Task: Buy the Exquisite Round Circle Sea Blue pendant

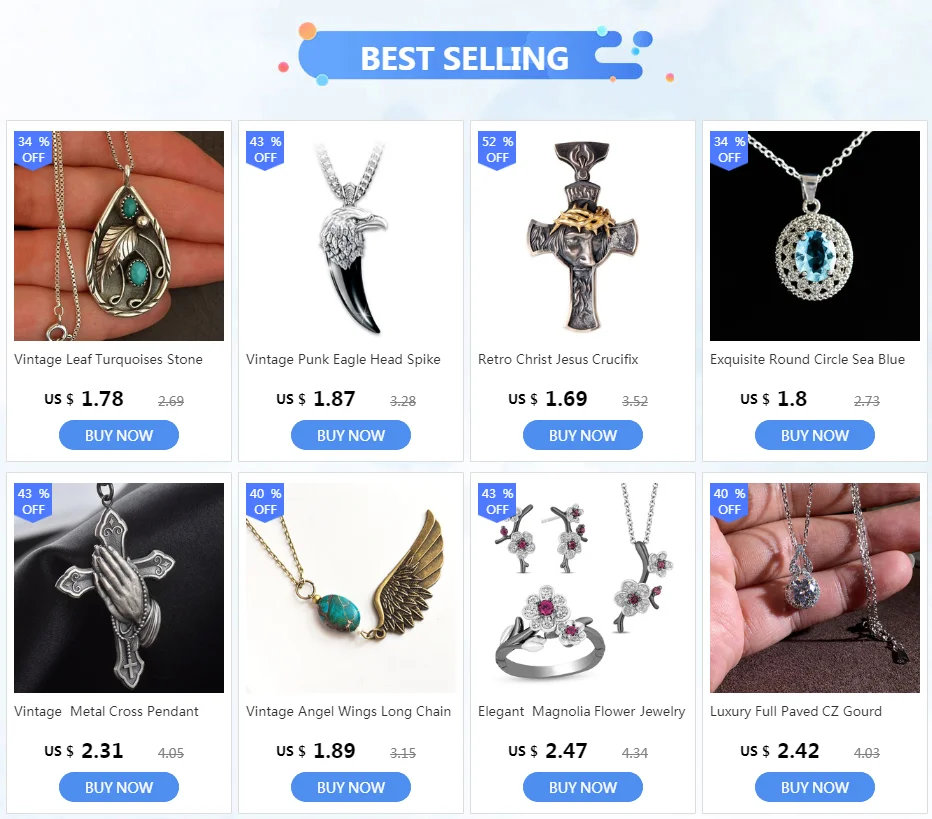Action: click(x=814, y=435)
